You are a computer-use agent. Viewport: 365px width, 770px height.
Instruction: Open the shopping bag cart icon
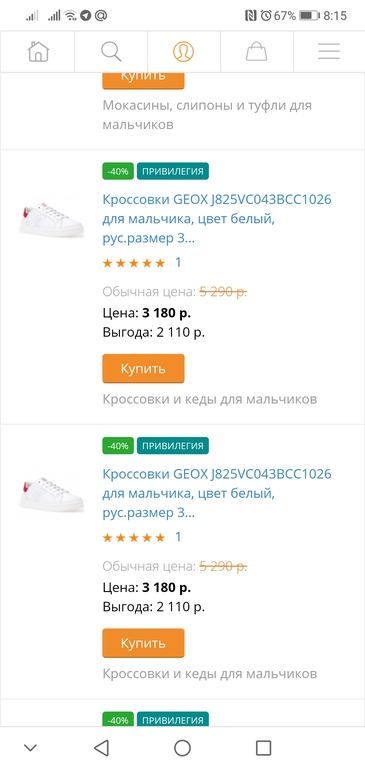[256, 52]
